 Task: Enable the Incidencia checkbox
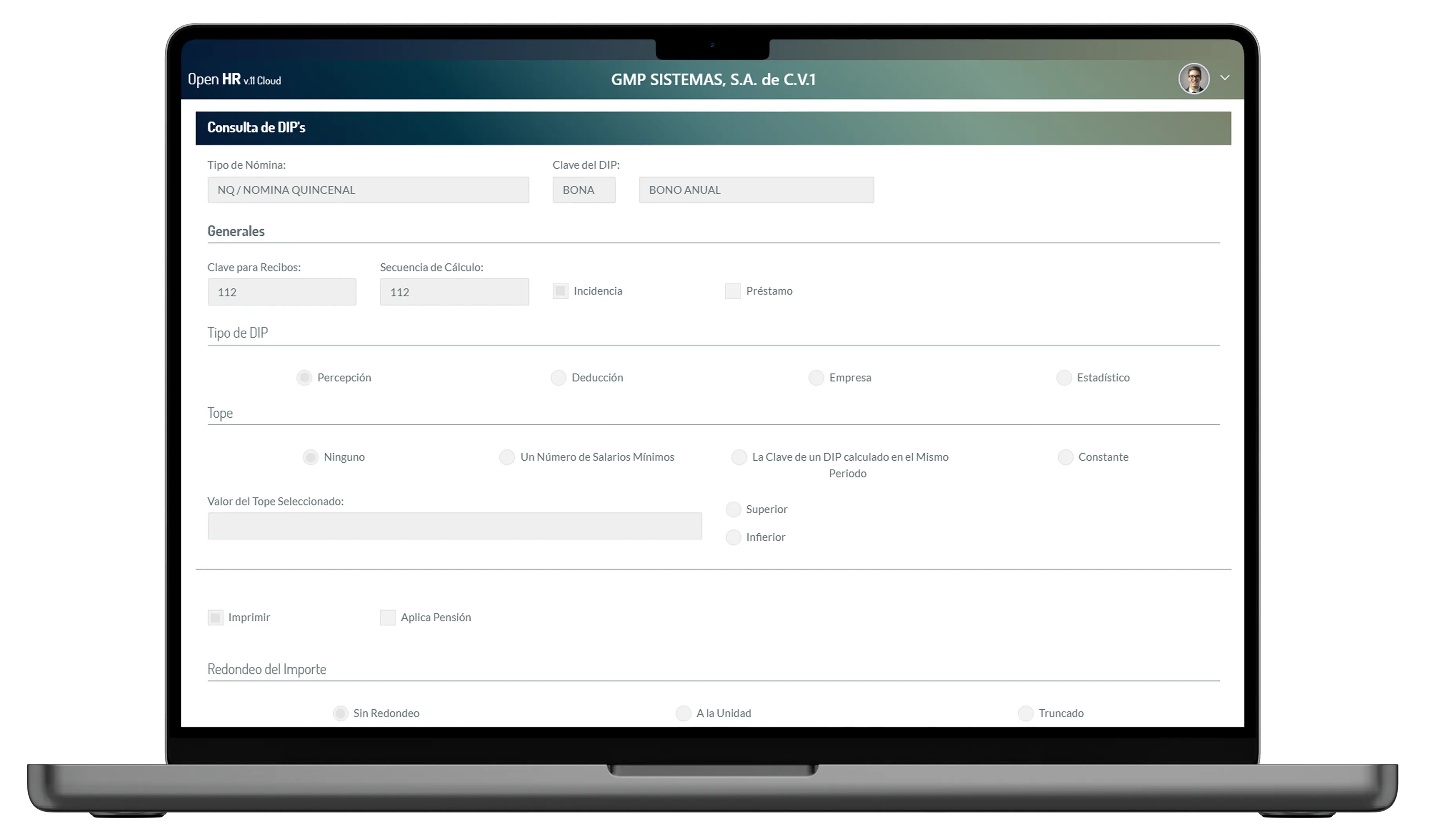pos(560,290)
